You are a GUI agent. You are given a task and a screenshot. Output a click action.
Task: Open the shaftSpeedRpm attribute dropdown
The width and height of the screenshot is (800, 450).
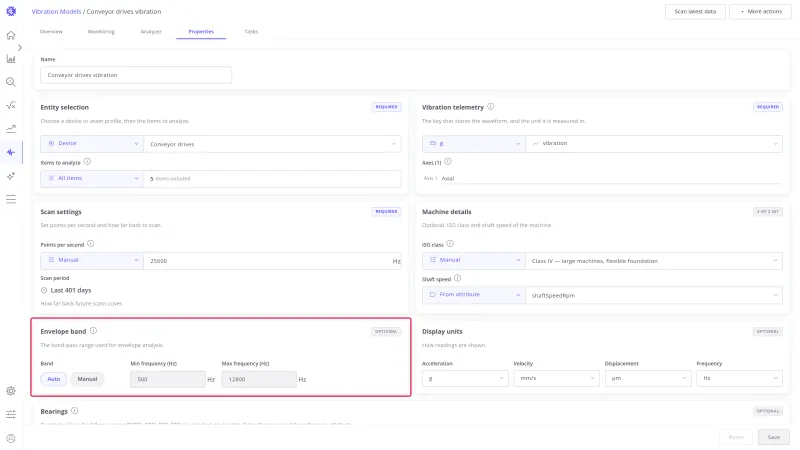[654, 295]
